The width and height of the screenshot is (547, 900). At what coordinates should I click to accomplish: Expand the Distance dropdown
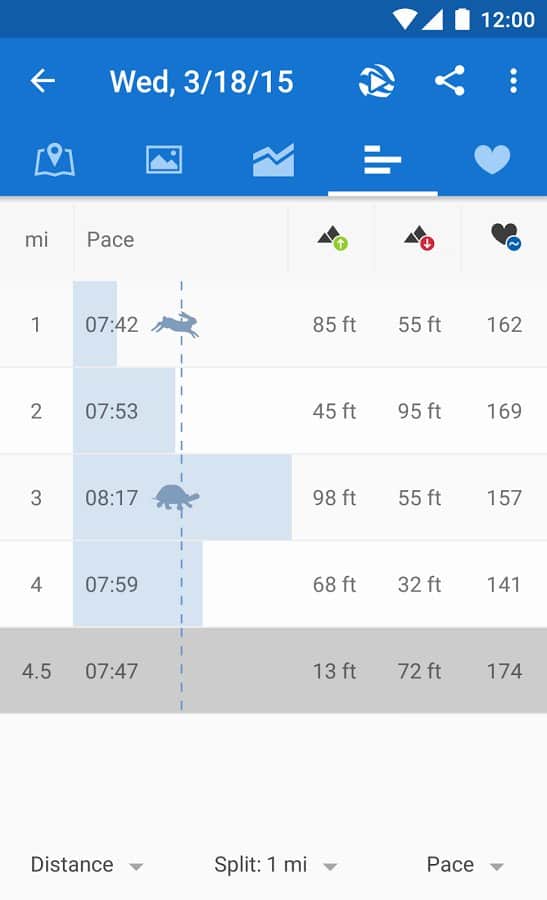pos(87,864)
